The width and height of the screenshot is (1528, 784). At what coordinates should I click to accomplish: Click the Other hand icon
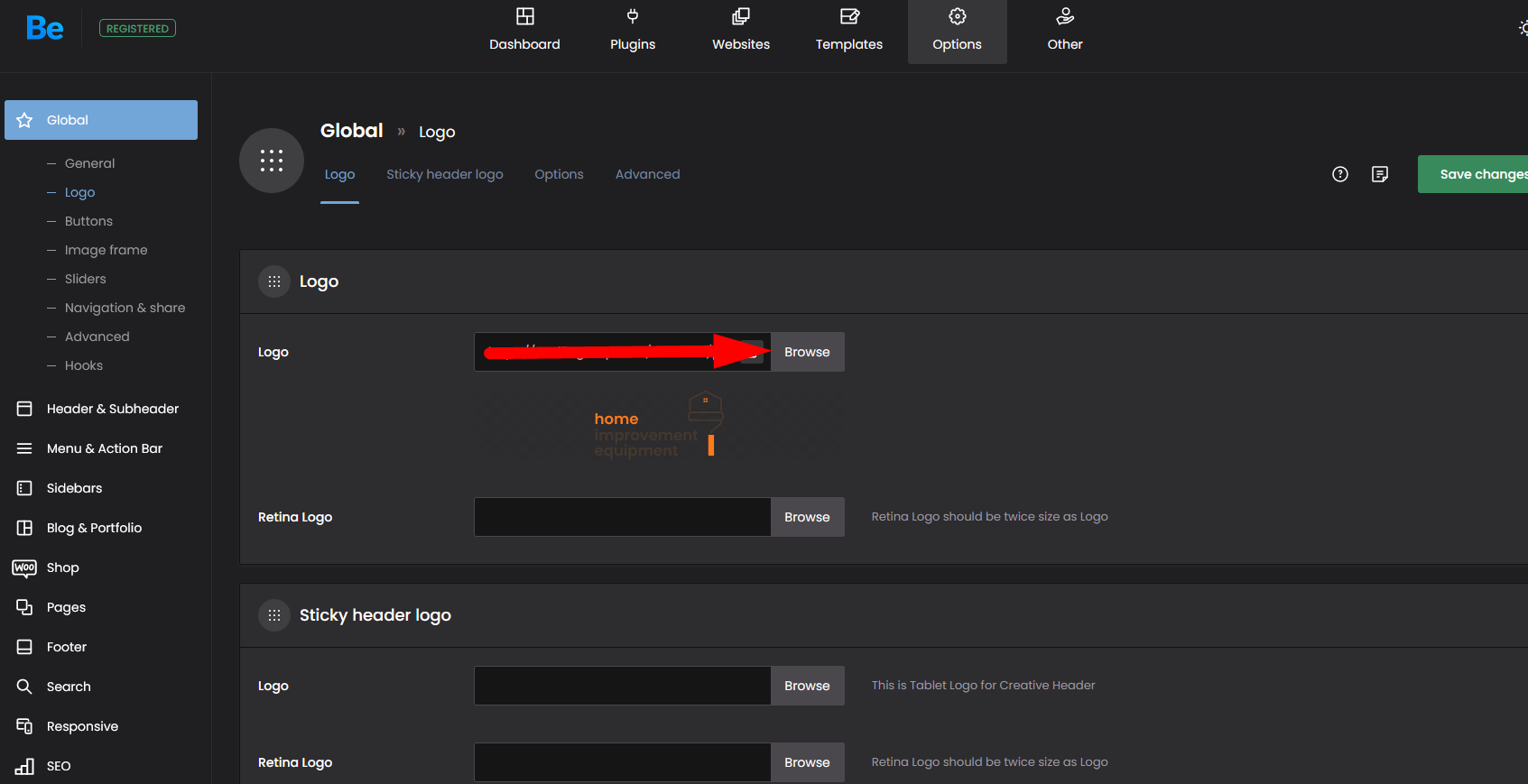coord(1065,16)
